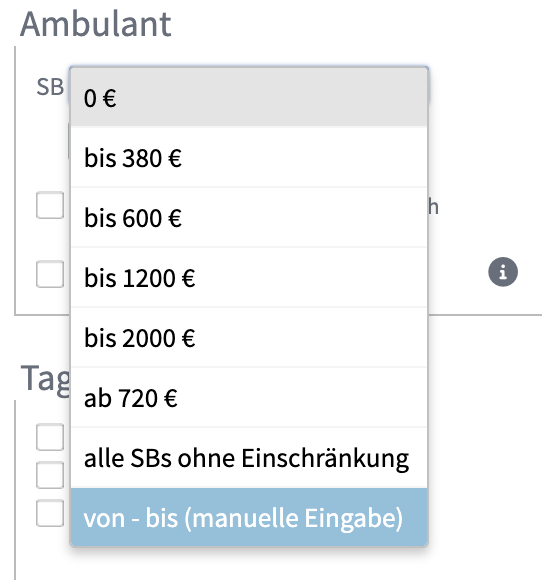556x580 pixels.
Task: Pick the "bis 600 €" deductible option
Action: click(x=249, y=218)
